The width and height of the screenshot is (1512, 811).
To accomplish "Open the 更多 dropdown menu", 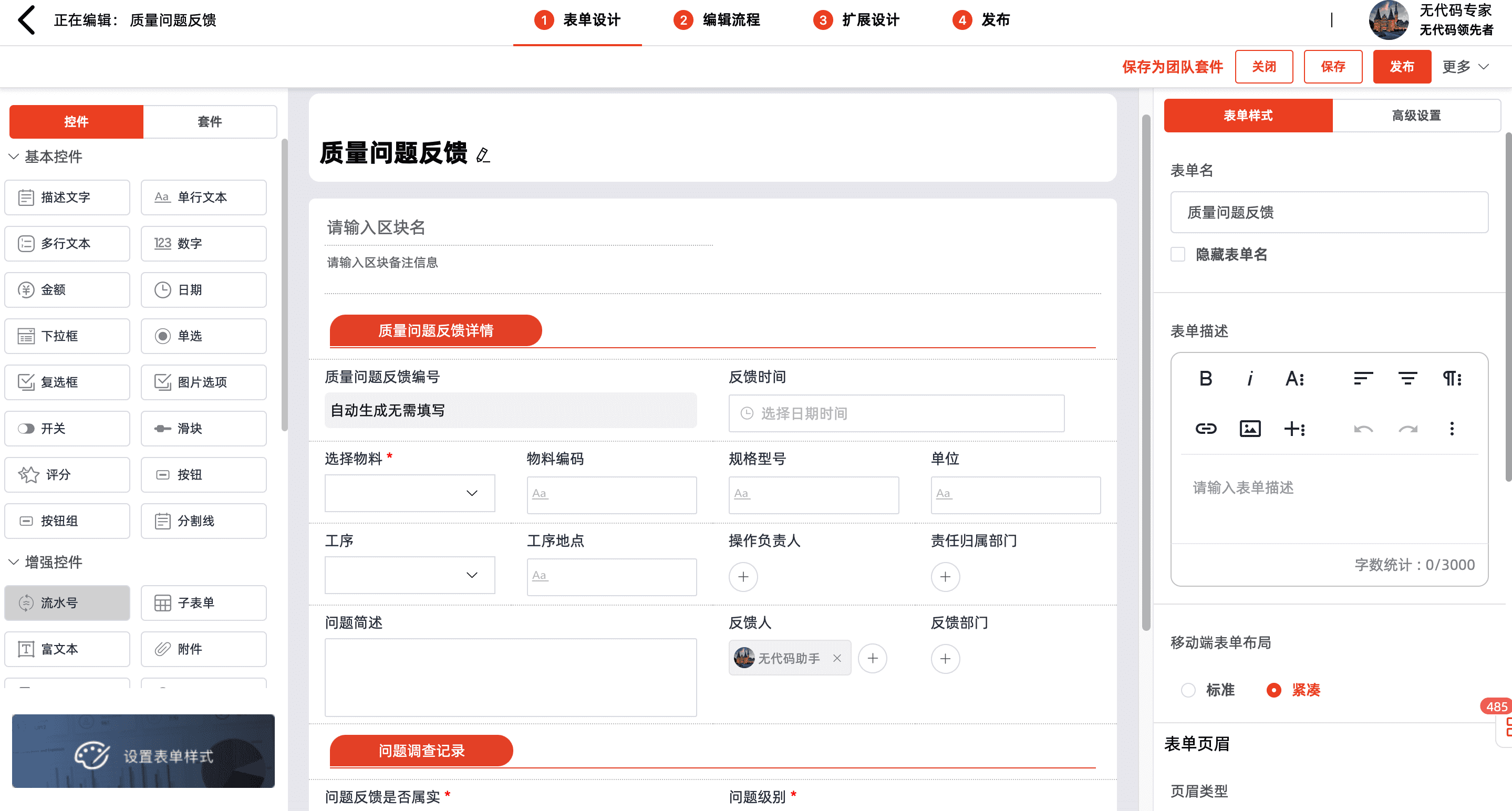I will 1465,67.
